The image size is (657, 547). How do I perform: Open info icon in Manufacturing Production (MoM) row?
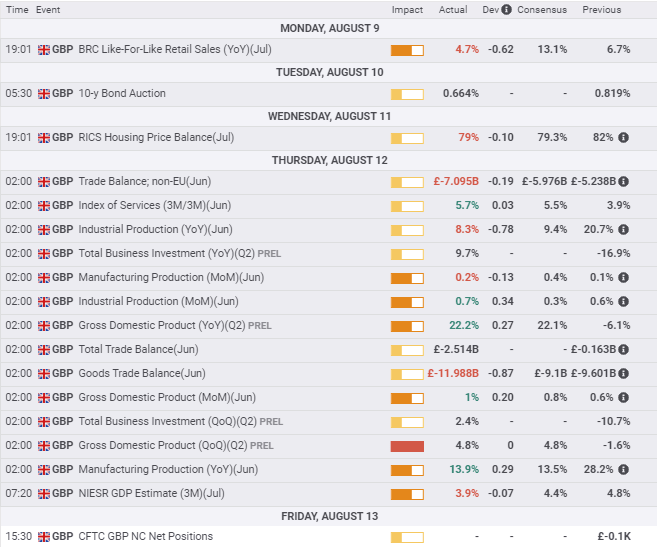tap(624, 278)
